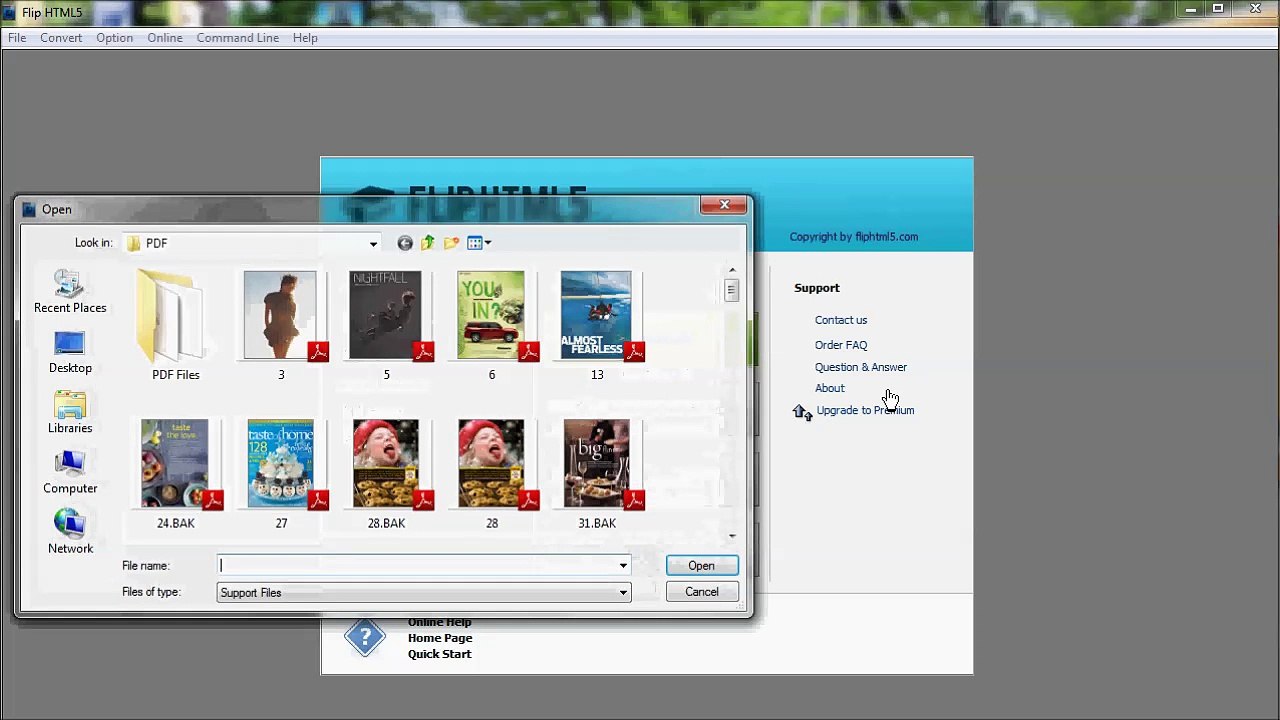The width and height of the screenshot is (1280, 720).
Task: Select Computer in the places sidebar
Action: pos(70,473)
